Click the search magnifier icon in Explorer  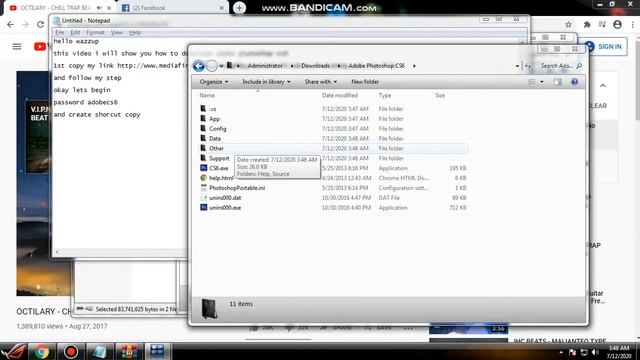[x=579, y=66]
